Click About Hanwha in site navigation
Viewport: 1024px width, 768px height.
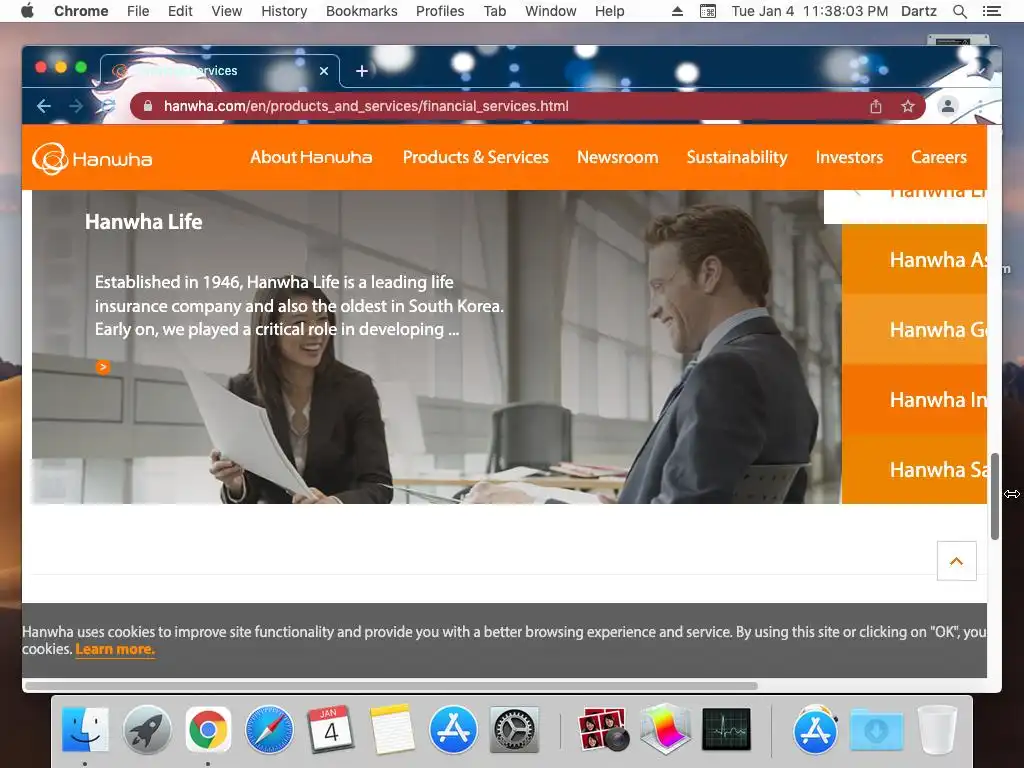tap(311, 157)
